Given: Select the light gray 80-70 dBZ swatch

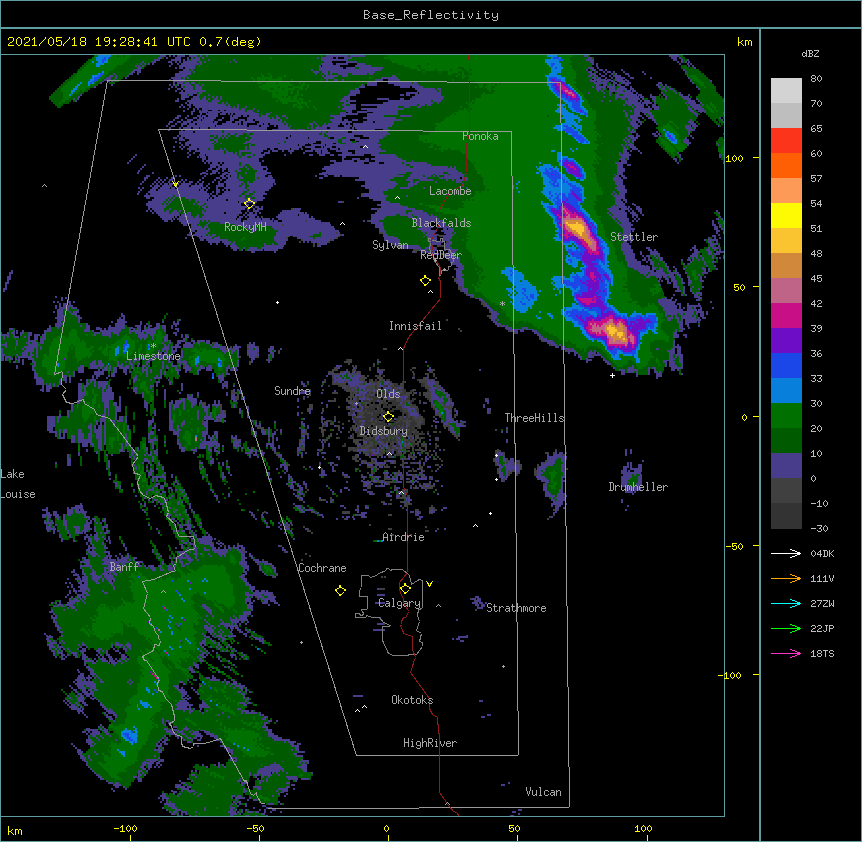Looking at the screenshot, I should click(x=786, y=91).
